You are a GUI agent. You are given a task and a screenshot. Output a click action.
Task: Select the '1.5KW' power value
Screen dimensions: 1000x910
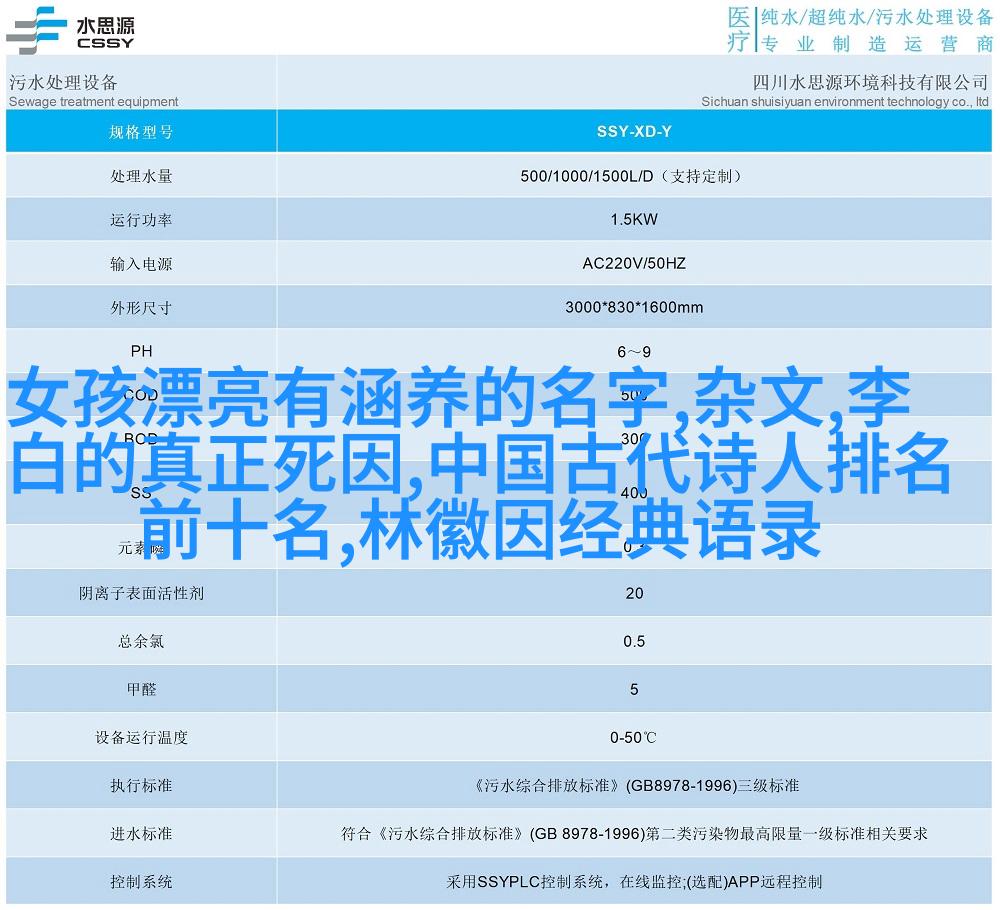[634, 219]
